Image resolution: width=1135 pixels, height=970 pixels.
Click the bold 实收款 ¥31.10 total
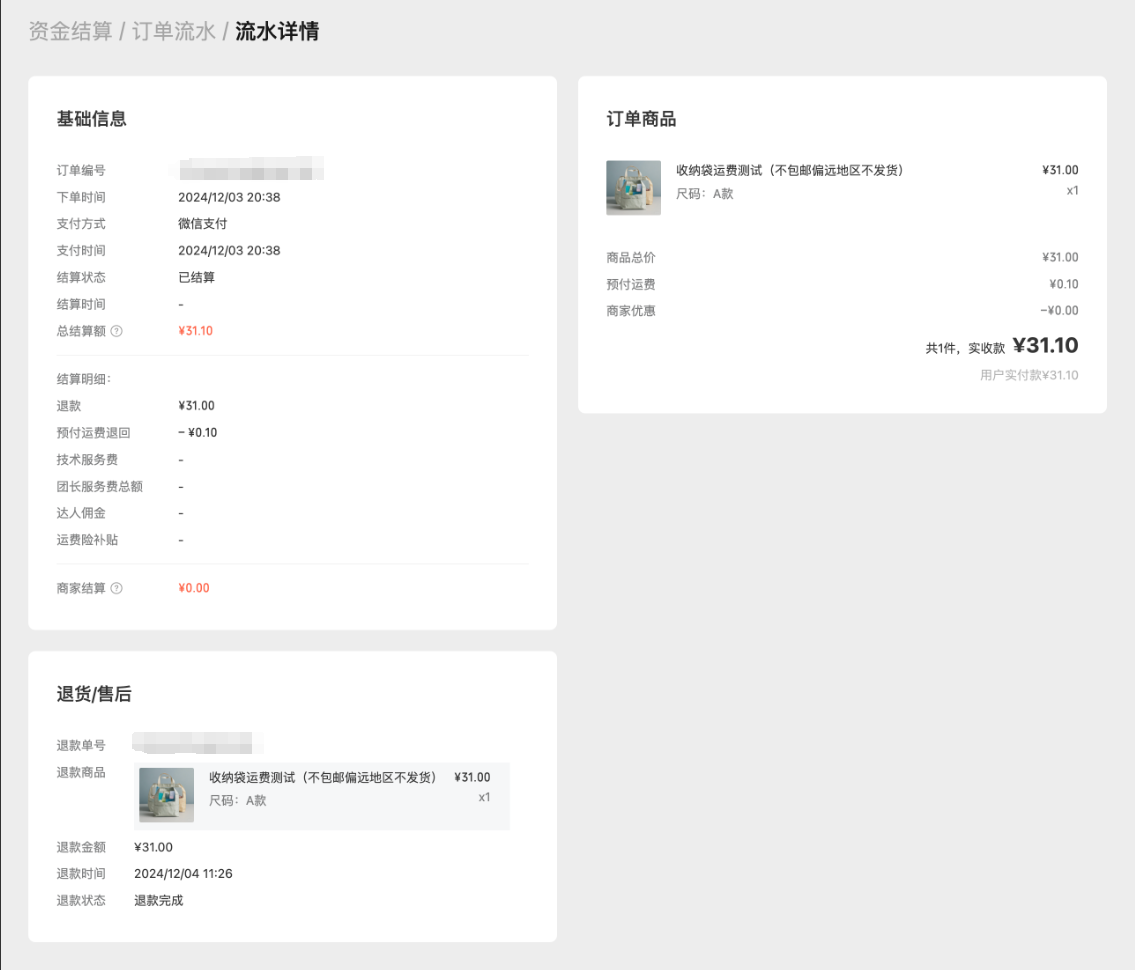1045,346
